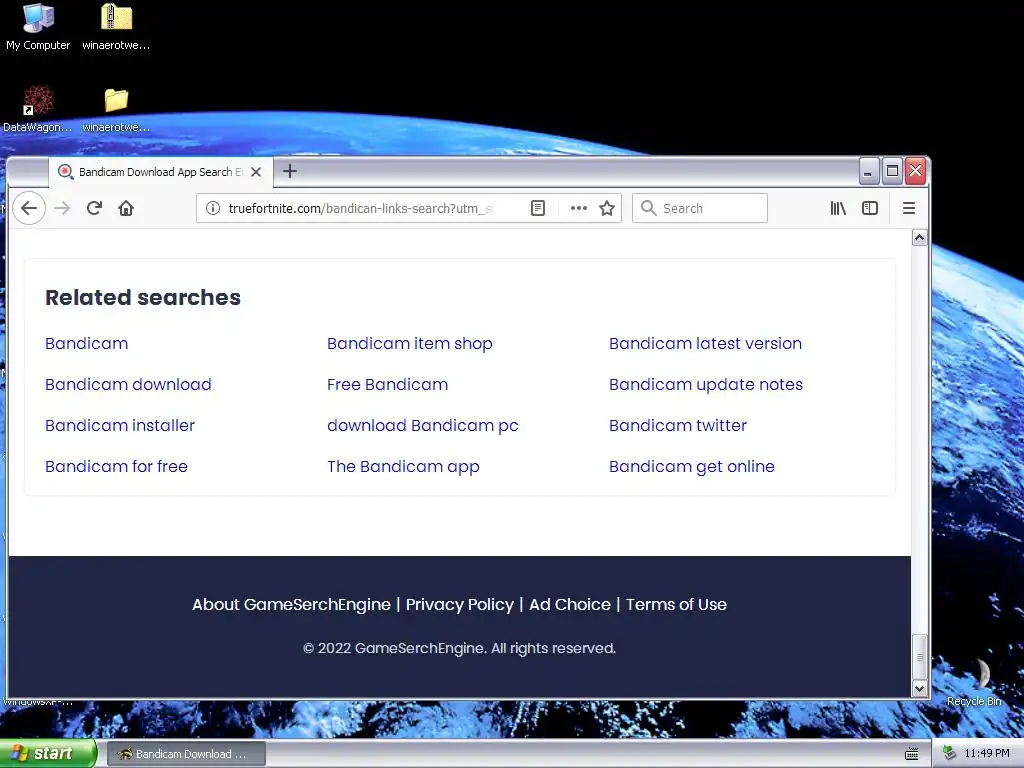This screenshot has height=768, width=1024.
Task: Open the Firefox hamburger menu
Action: [908, 208]
